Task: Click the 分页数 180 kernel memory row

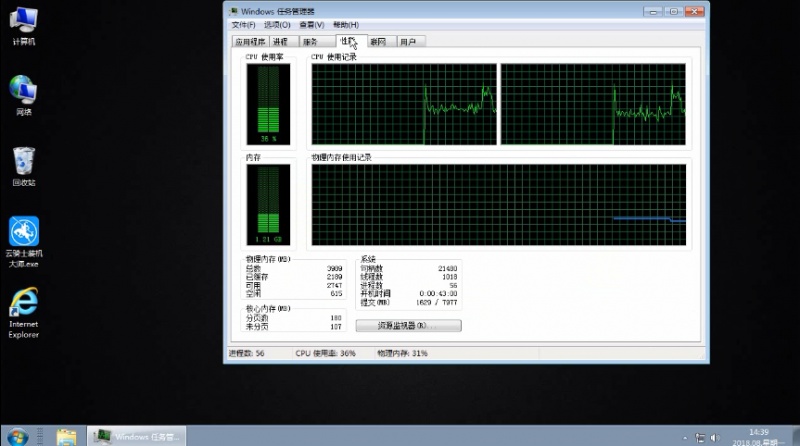Action: coord(294,318)
